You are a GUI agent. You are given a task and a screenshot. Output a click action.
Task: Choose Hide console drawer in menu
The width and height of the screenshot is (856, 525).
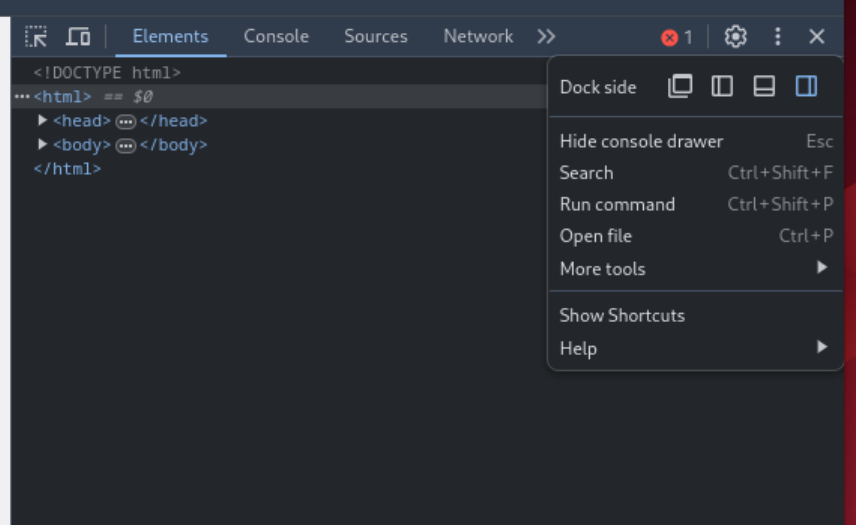(641, 141)
